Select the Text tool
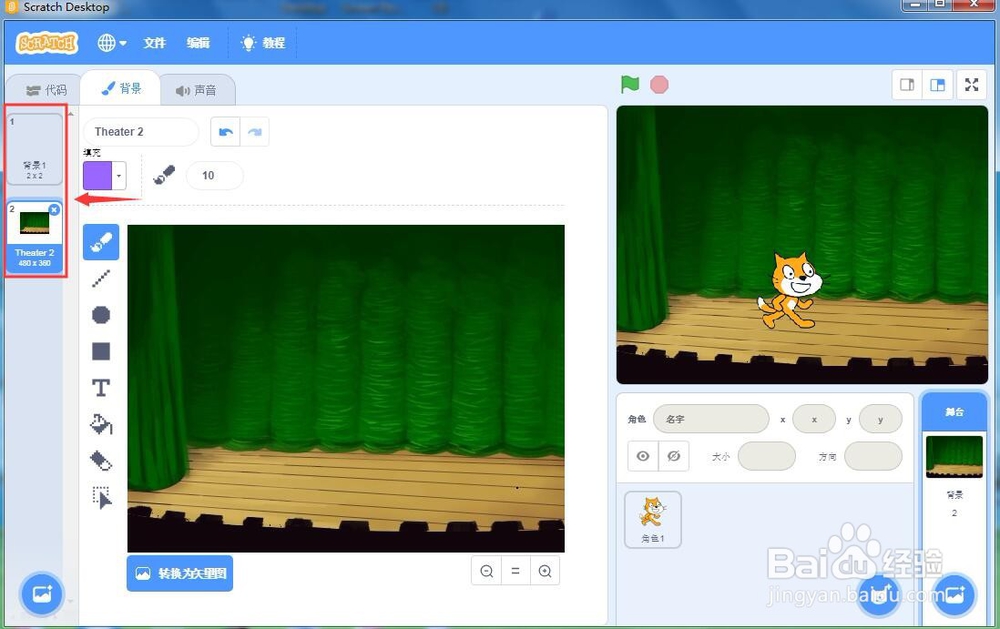 (101, 388)
